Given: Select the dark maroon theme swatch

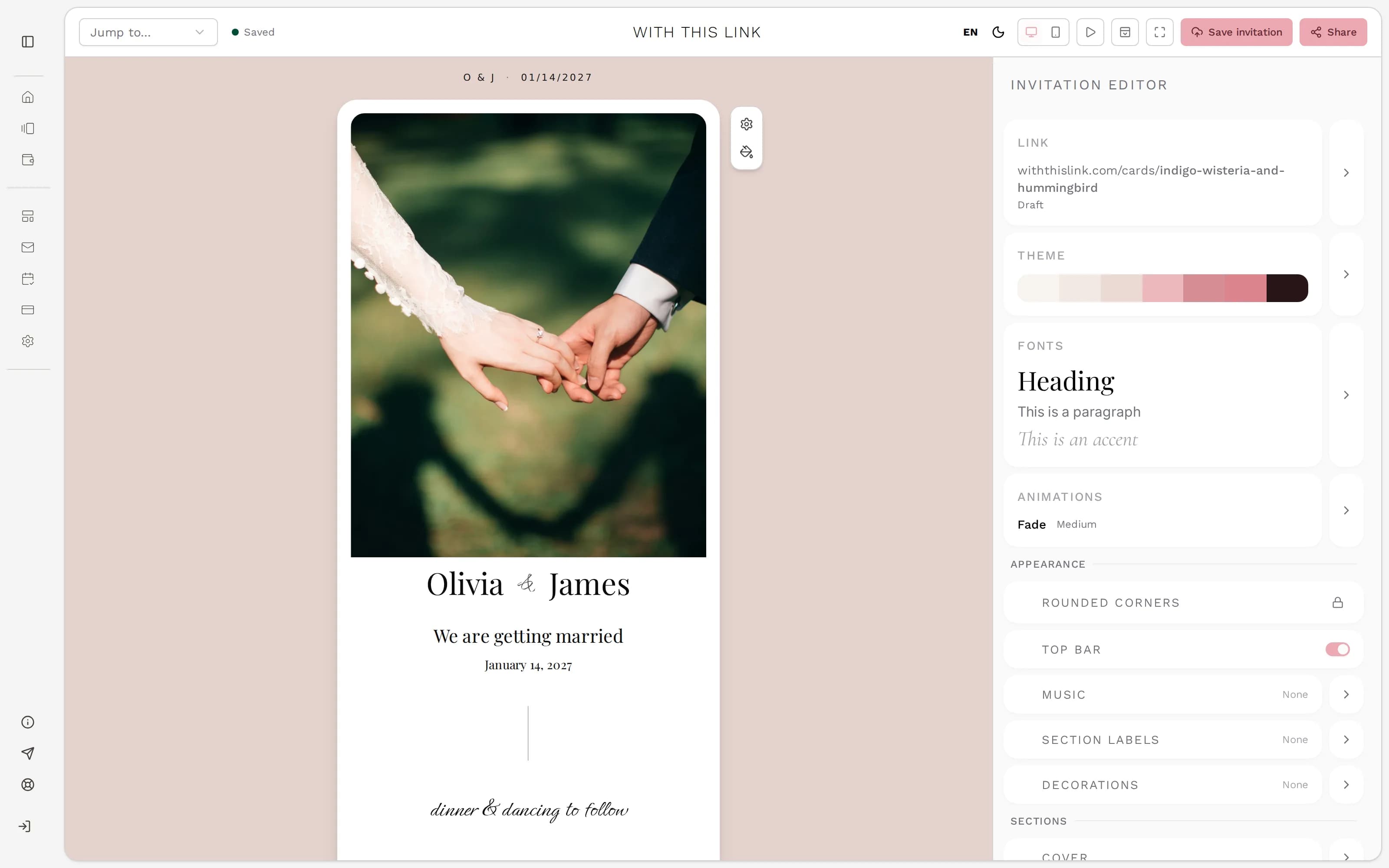Looking at the screenshot, I should pyautogui.click(x=1287, y=288).
